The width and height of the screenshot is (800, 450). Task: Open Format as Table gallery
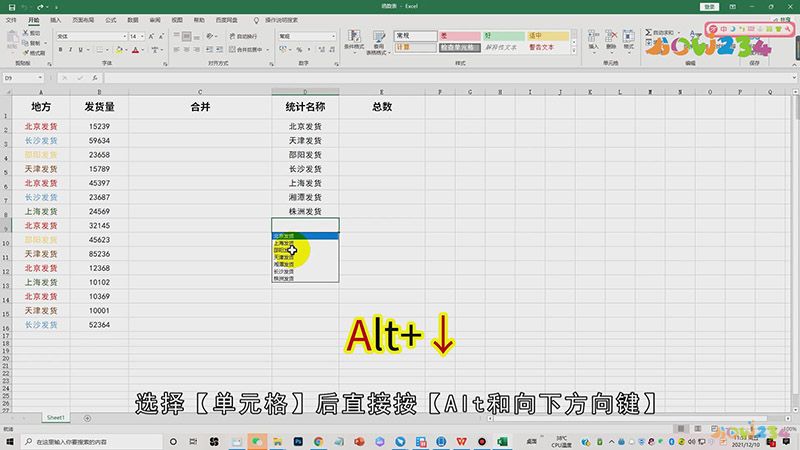coord(379,42)
